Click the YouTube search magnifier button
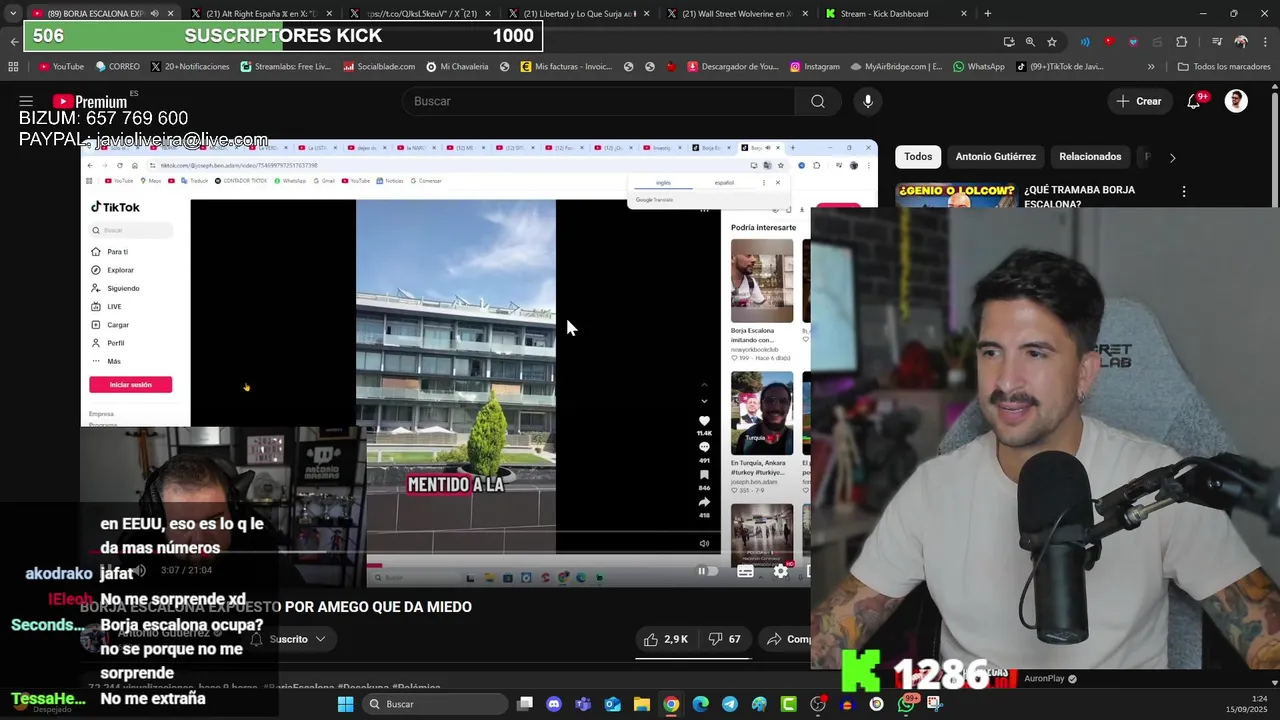Image resolution: width=1280 pixels, height=720 pixels. pos(818,101)
